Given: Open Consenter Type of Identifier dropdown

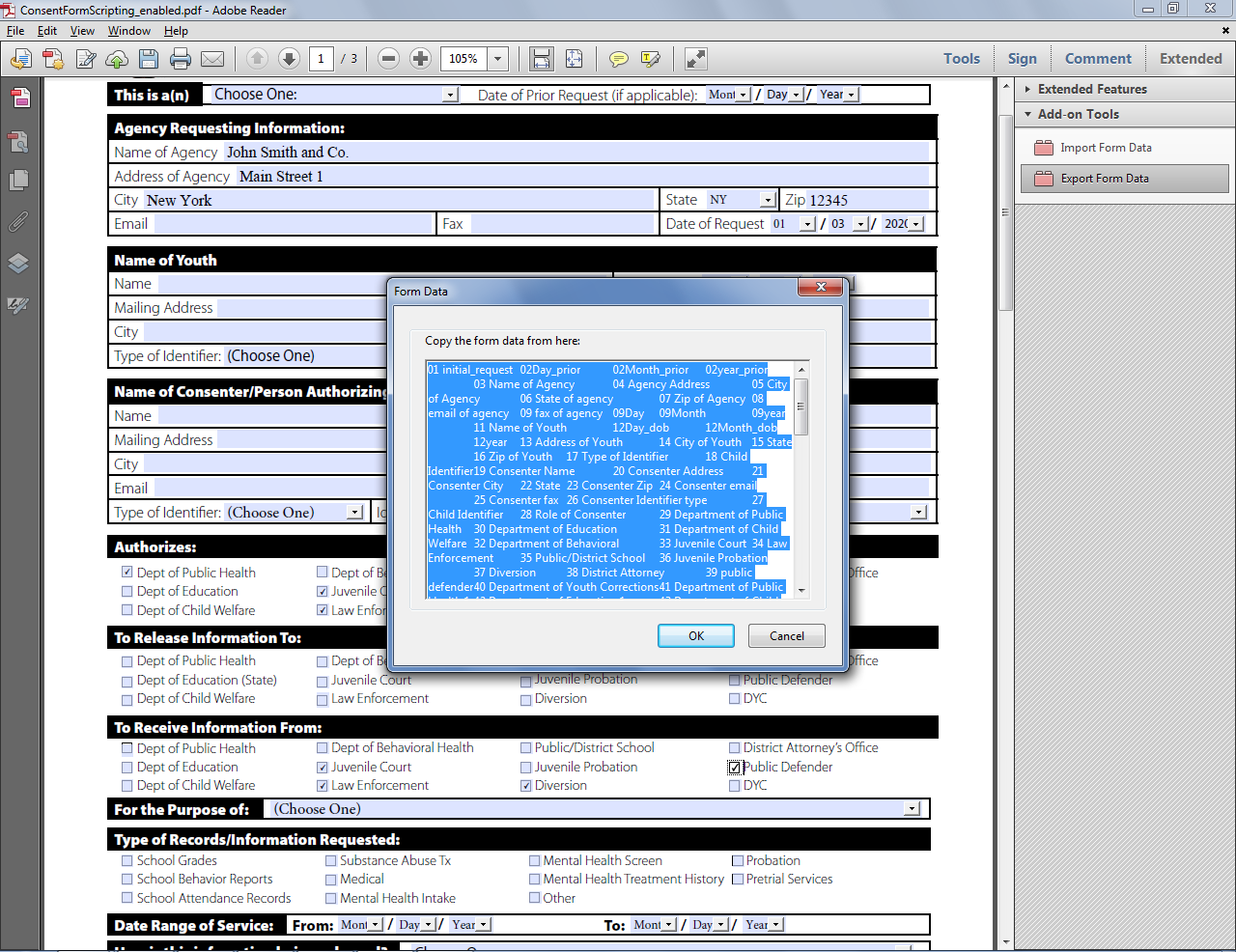Looking at the screenshot, I should [355, 513].
